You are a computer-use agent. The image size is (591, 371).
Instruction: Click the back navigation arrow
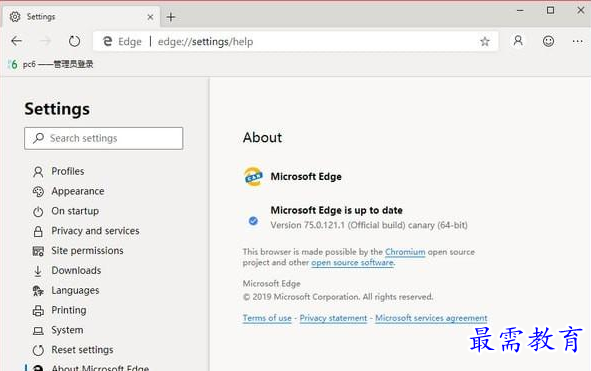(17, 41)
